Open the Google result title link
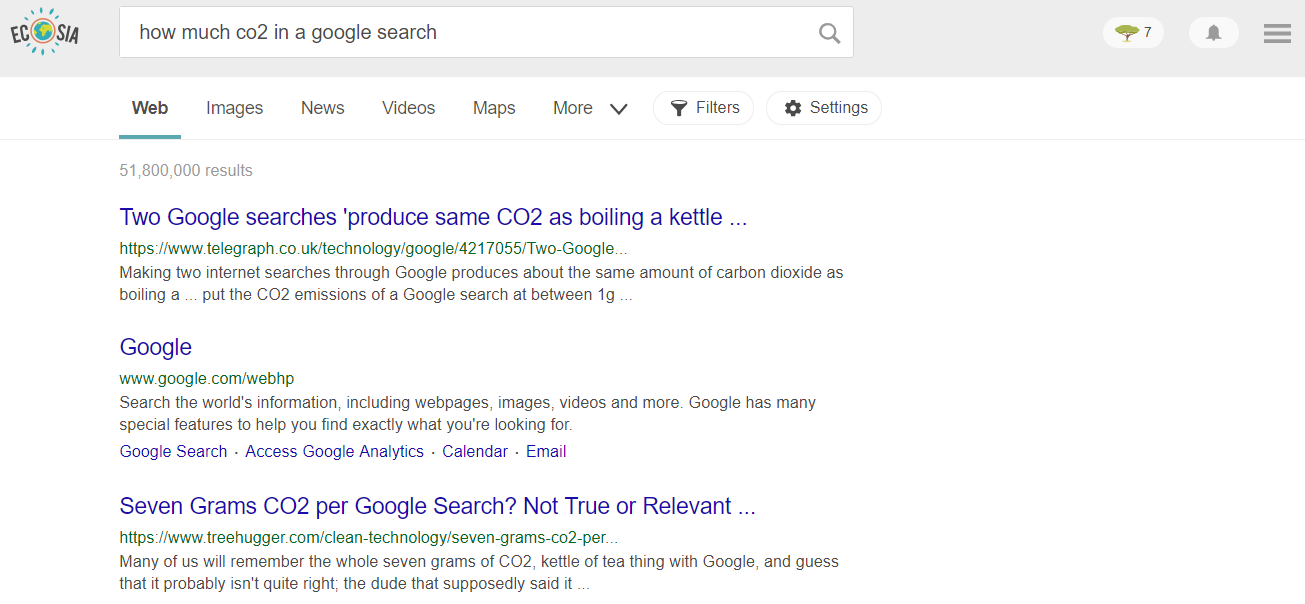Viewport: 1305px width, 604px height. tap(155, 347)
